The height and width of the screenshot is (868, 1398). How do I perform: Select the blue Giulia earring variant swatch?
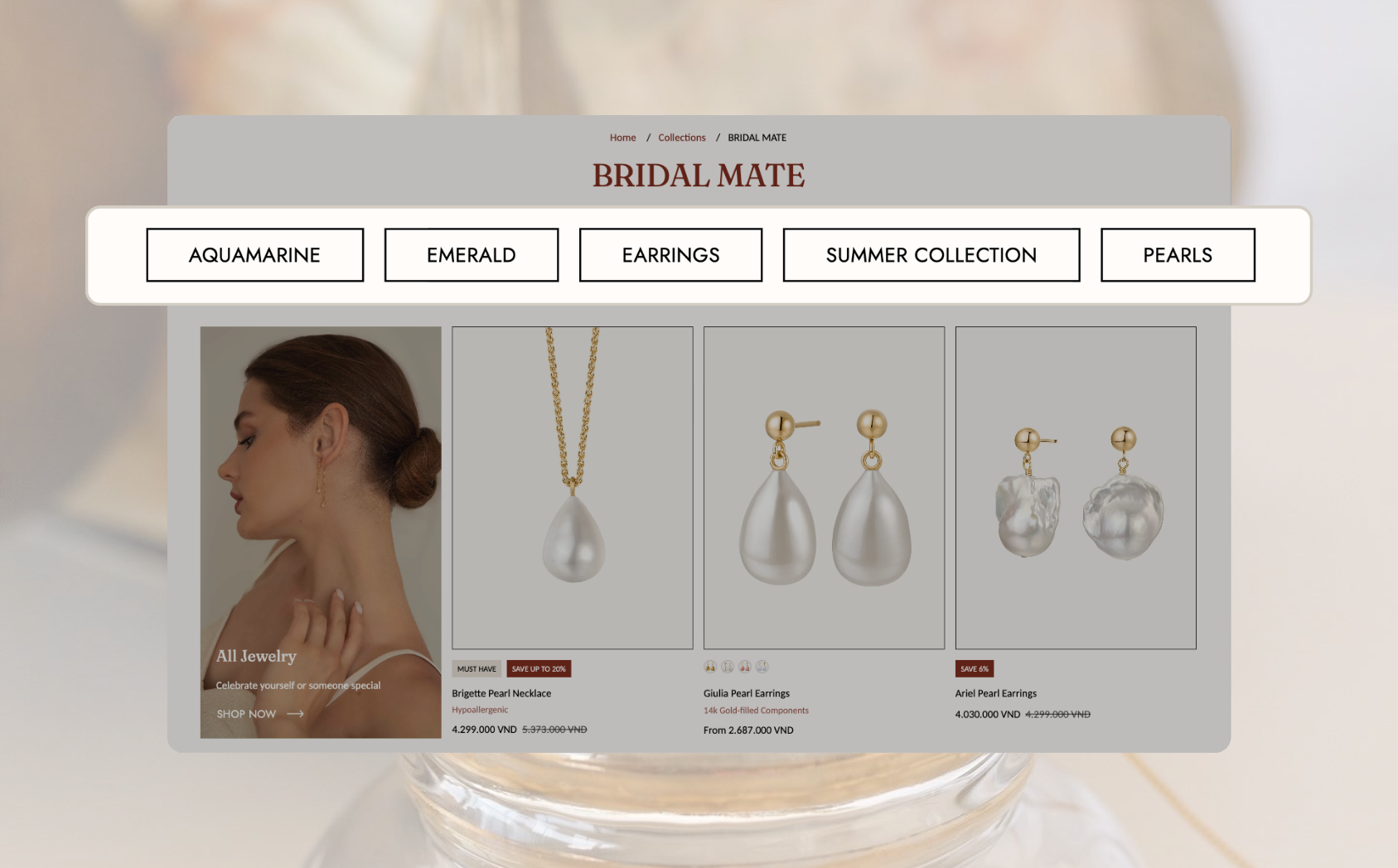(762, 667)
